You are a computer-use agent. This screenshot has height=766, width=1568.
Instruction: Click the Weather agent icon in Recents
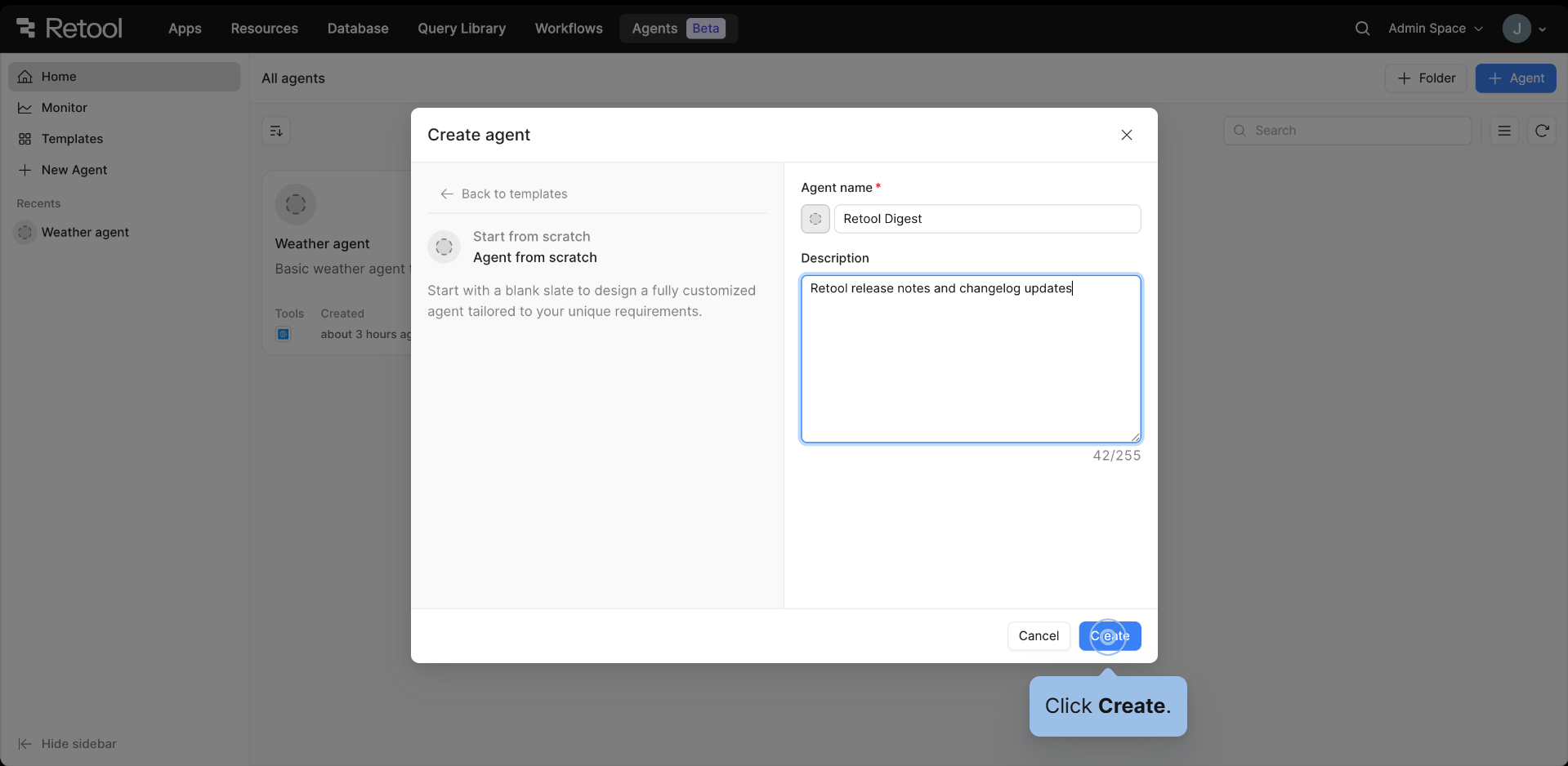[x=25, y=233]
